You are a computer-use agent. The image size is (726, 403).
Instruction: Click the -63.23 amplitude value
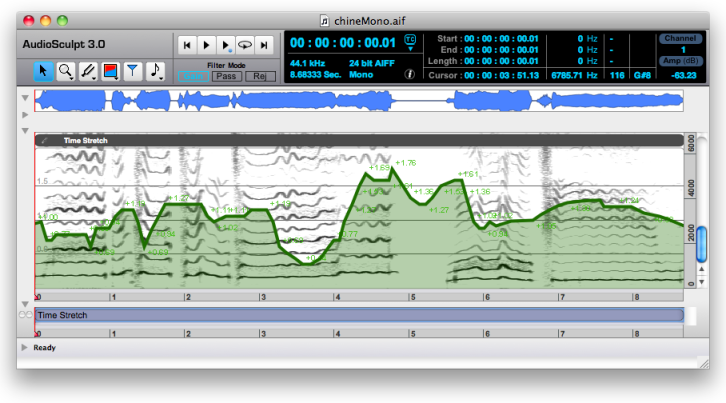tap(683, 76)
